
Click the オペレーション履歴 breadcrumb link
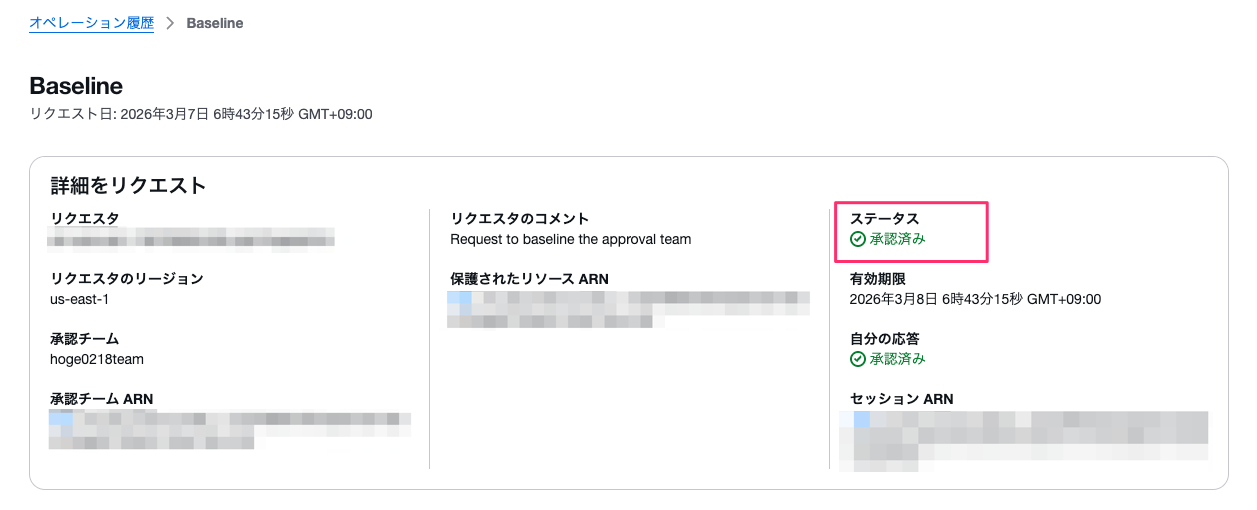point(91,22)
